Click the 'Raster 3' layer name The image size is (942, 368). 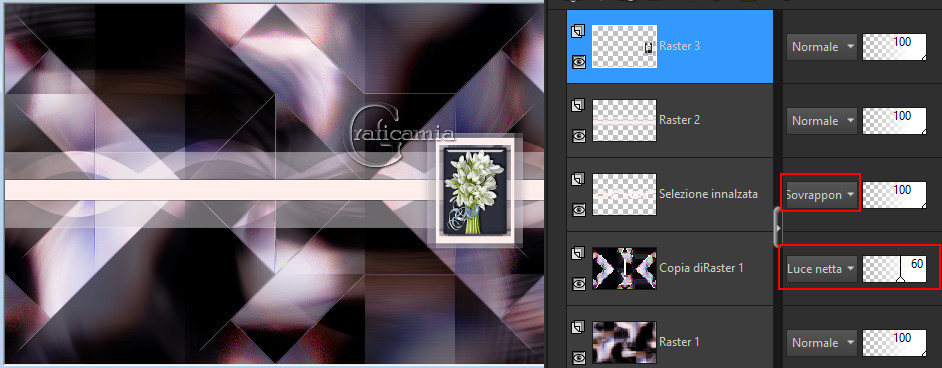pyautogui.click(x=679, y=46)
